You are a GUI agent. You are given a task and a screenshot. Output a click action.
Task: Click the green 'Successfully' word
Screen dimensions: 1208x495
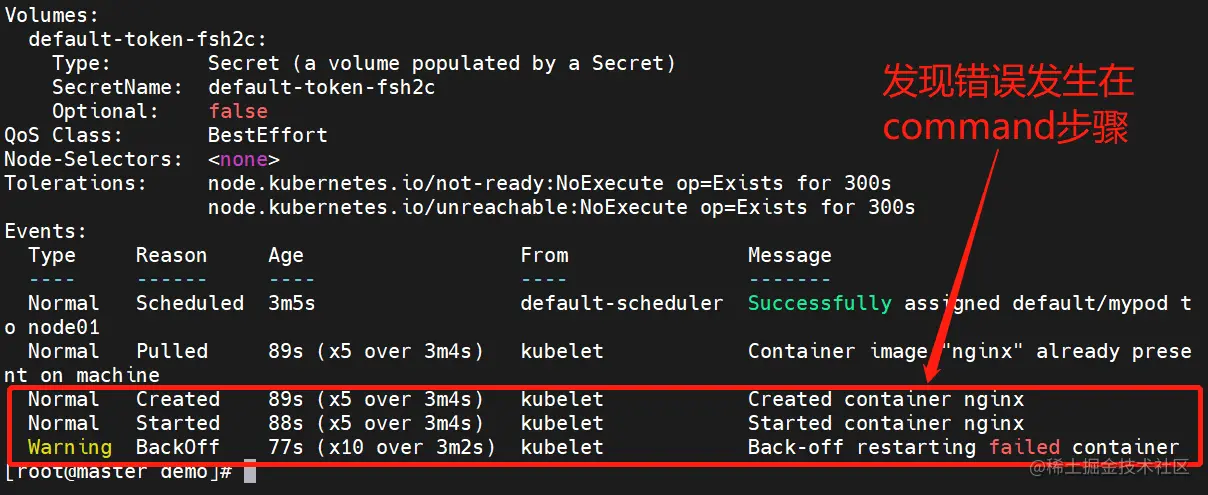pyautogui.click(x=819, y=303)
